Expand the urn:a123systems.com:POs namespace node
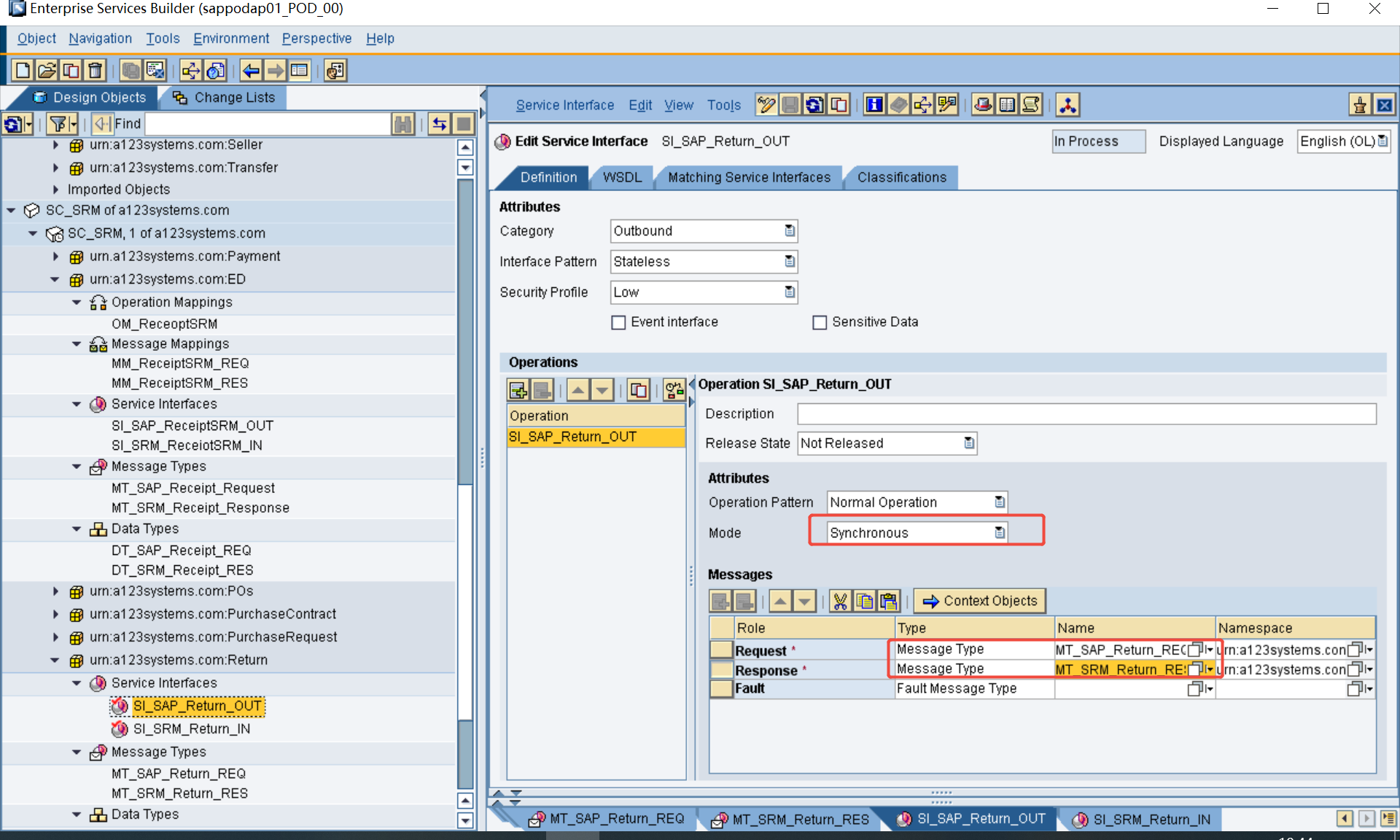 (55, 591)
